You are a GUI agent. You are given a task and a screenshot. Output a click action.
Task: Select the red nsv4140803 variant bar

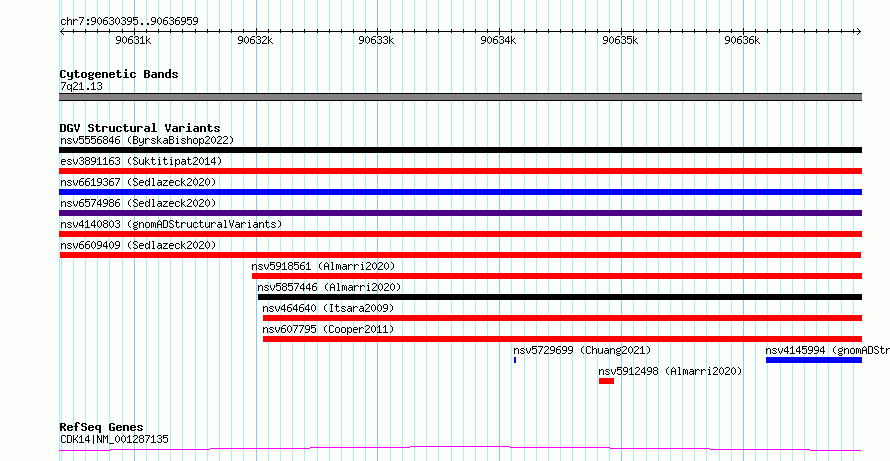(460, 234)
